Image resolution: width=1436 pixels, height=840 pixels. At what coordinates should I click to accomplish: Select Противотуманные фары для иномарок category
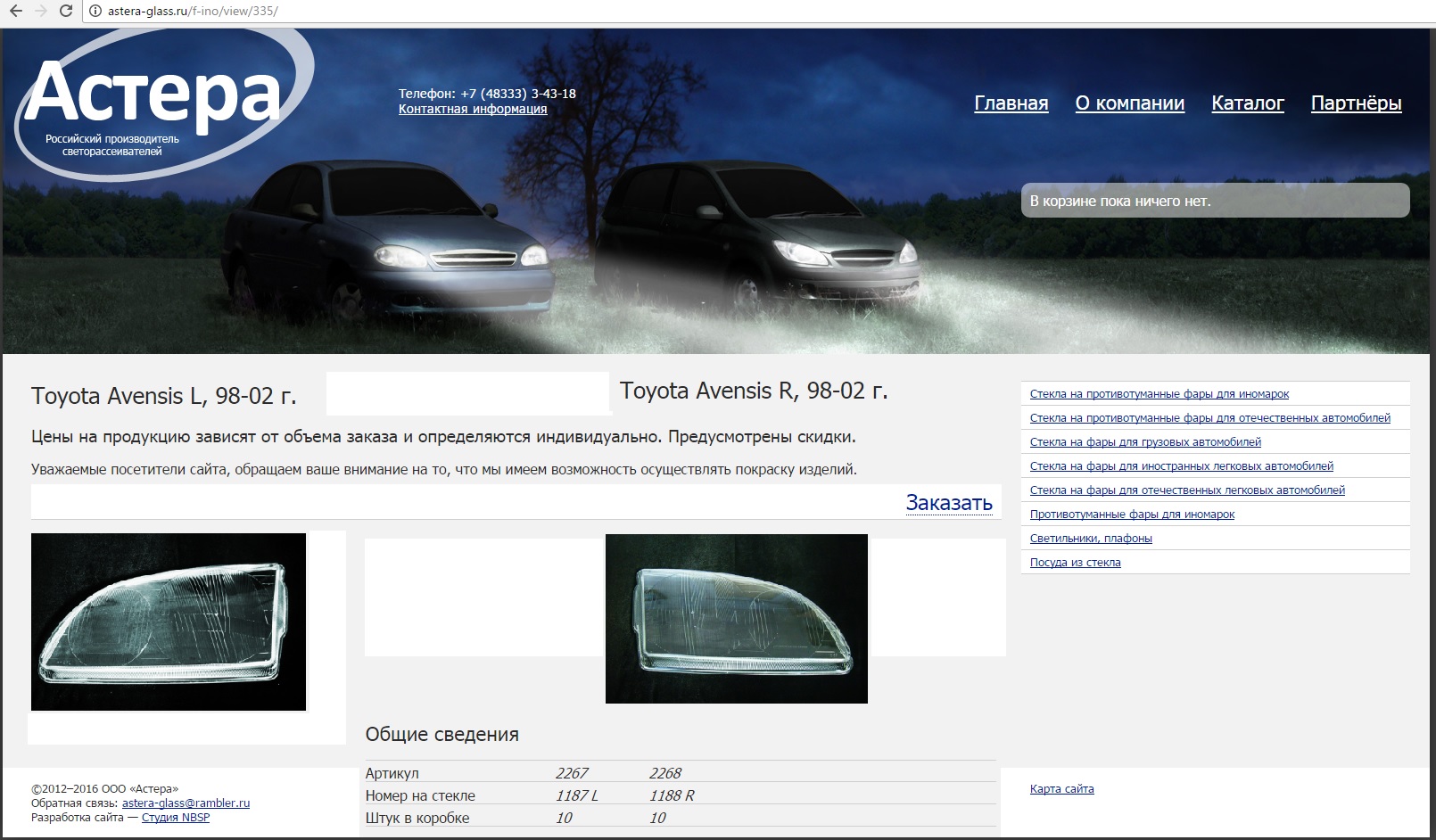coord(1132,515)
